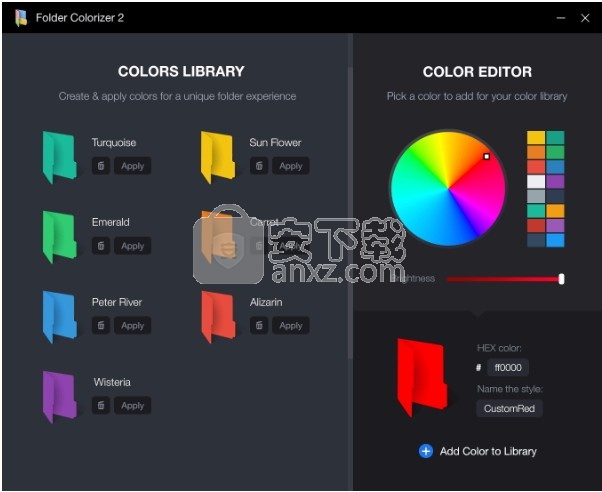The width and height of the screenshot is (602, 492).
Task: Delete the Sun Flower color
Action: click(x=259, y=166)
